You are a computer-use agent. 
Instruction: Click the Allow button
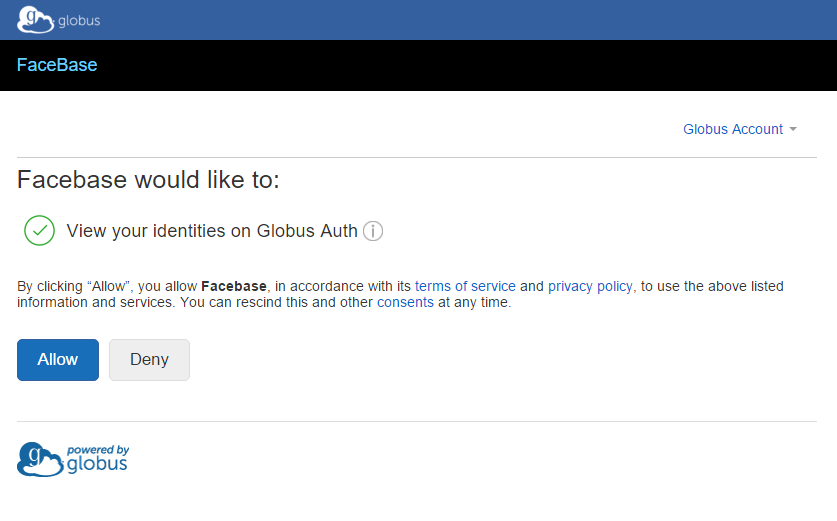point(58,360)
